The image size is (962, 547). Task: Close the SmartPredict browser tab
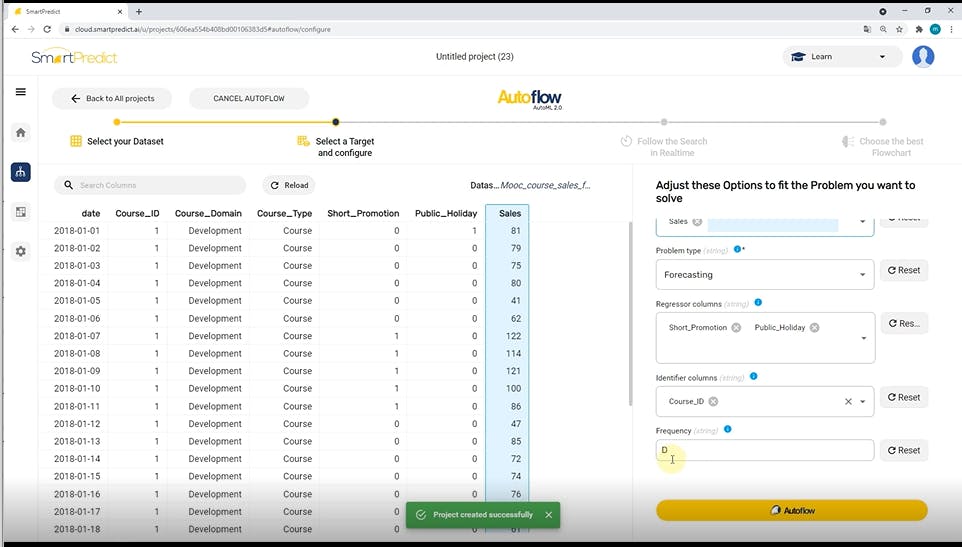point(120,11)
